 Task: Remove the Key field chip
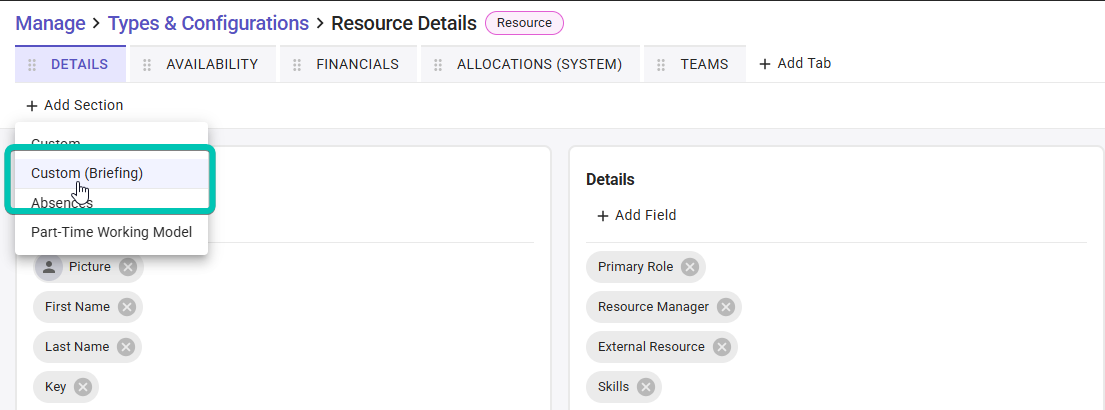coord(83,387)
